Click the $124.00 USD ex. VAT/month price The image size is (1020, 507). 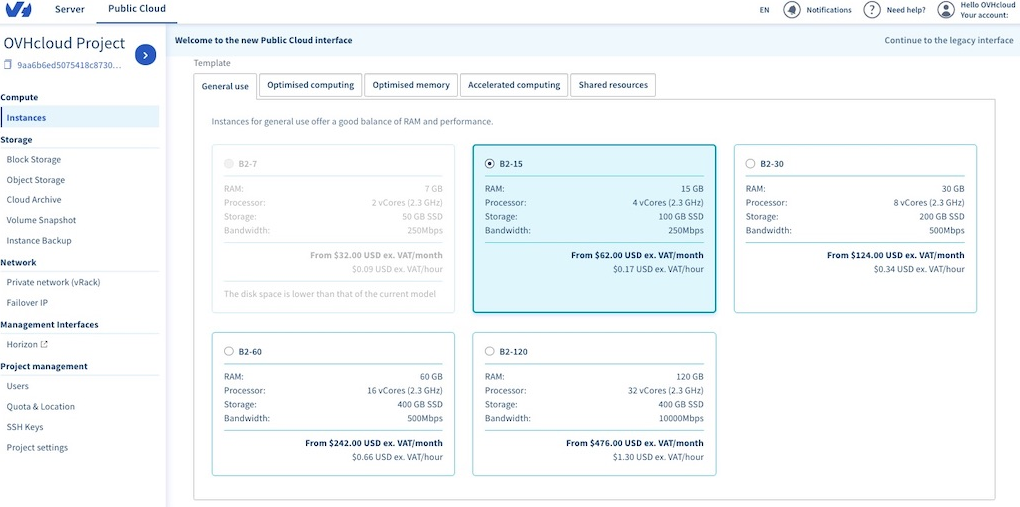coord(896,255)
